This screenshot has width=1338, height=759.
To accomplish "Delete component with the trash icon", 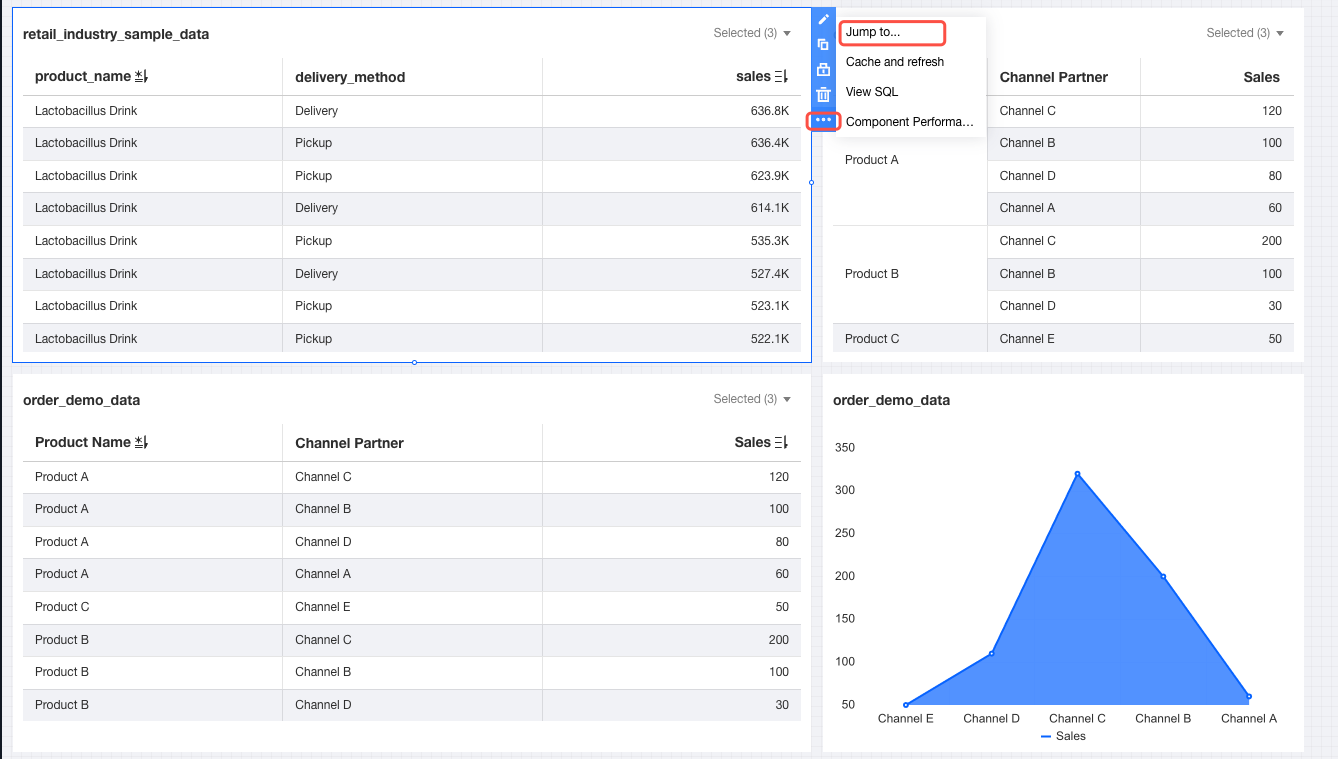I will point(824,95).
